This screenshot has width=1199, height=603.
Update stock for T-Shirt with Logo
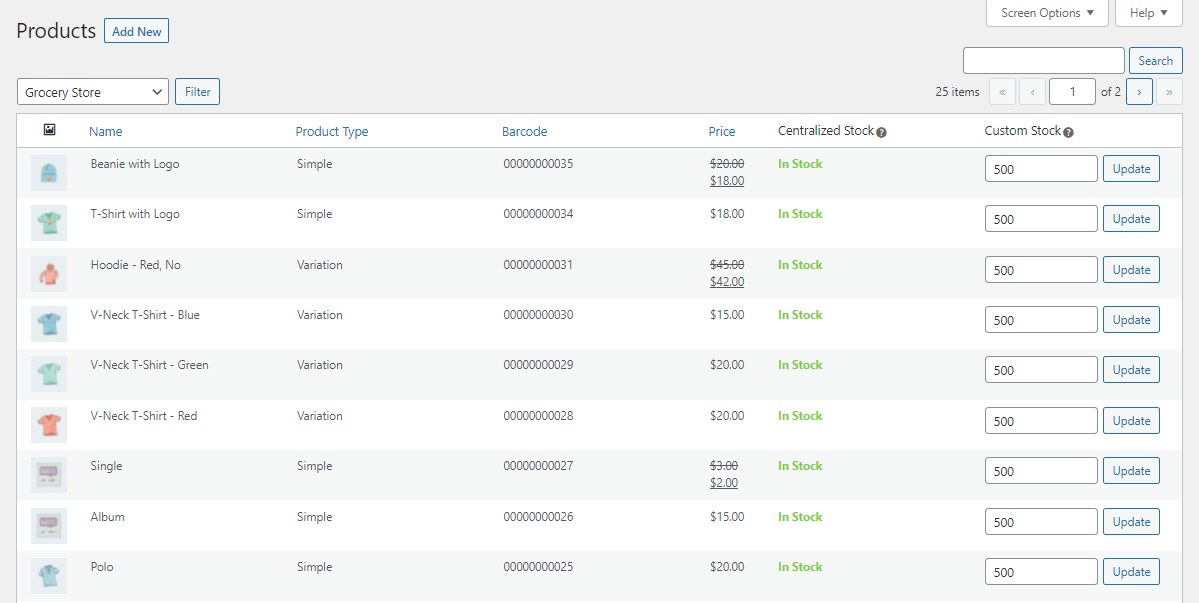coord(1131,219)
